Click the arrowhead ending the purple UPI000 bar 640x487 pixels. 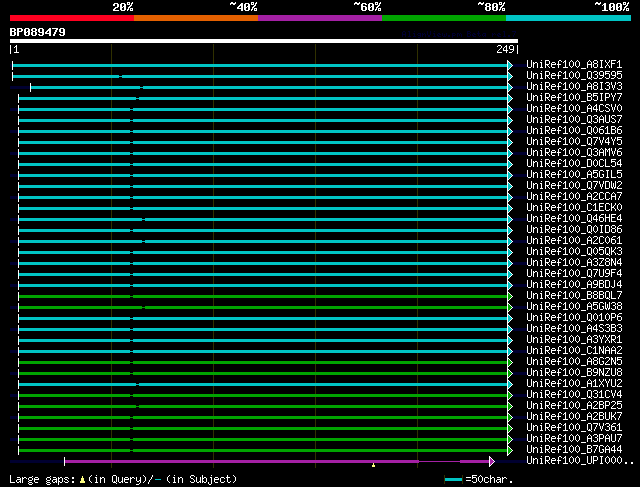[x=491, y=461]
